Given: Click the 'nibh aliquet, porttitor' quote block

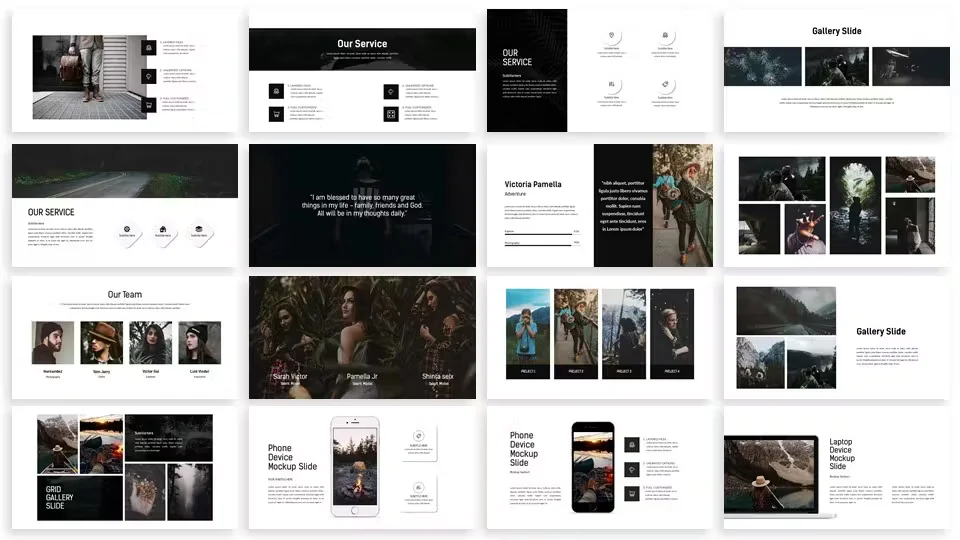Looking at the screenshot, I should [x=623, y=206].
